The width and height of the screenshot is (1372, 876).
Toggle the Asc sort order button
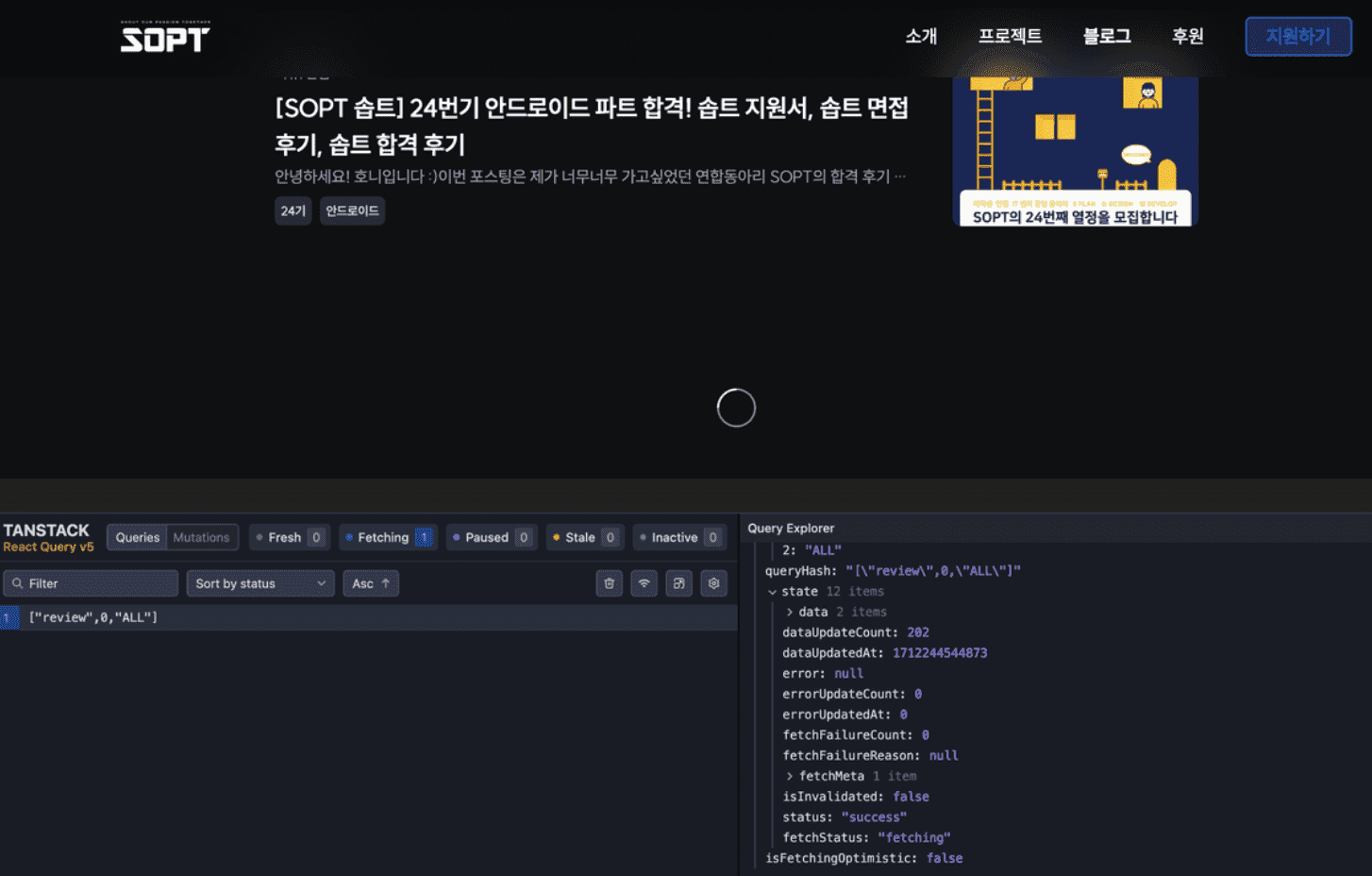(370, 583)
